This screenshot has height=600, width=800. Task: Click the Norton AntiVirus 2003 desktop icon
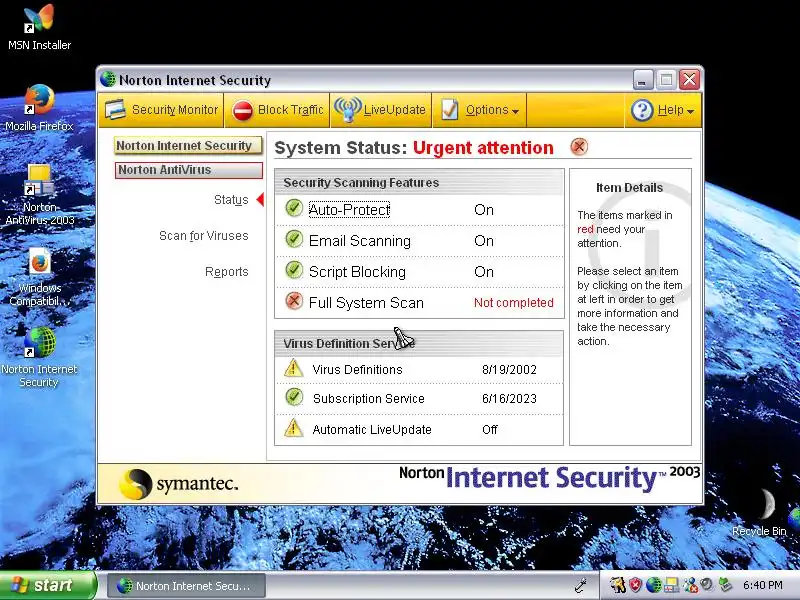click(x=39, y=195)
